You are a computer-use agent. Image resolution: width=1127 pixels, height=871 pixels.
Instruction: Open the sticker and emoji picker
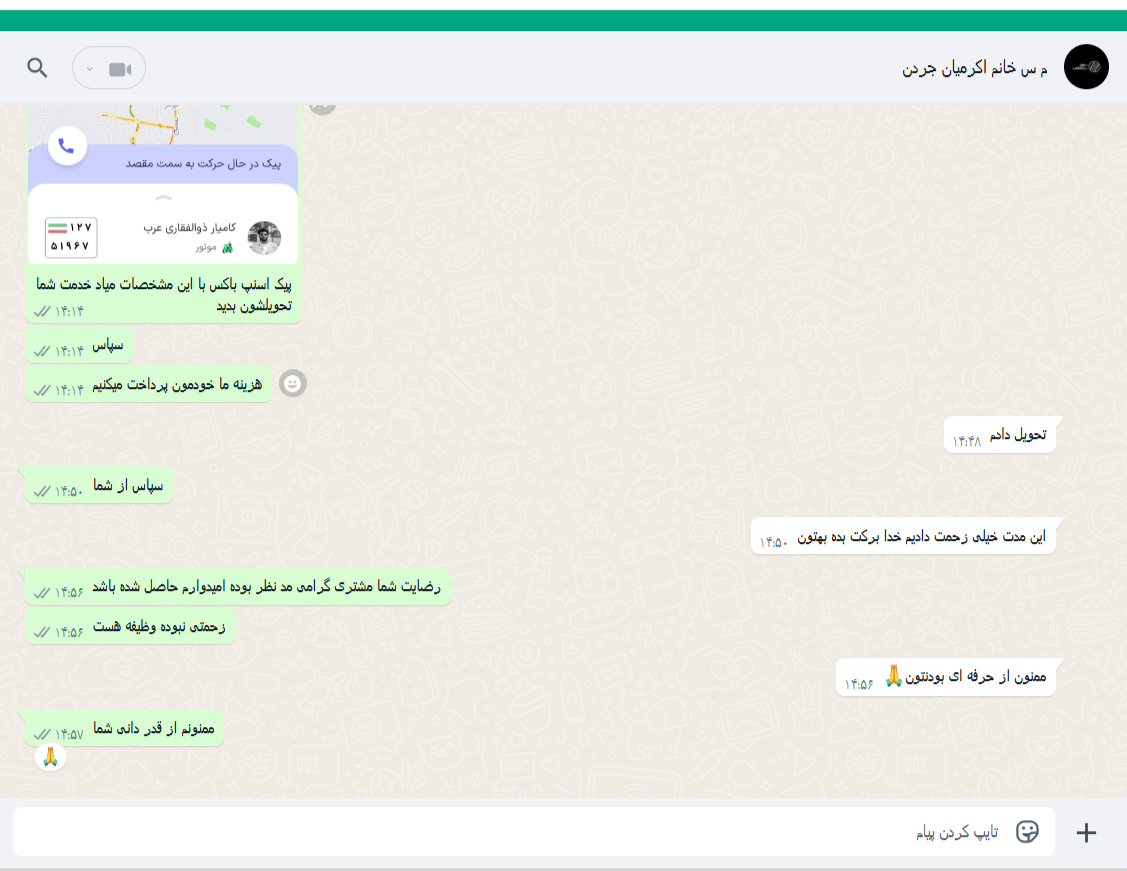[1027, 831]
